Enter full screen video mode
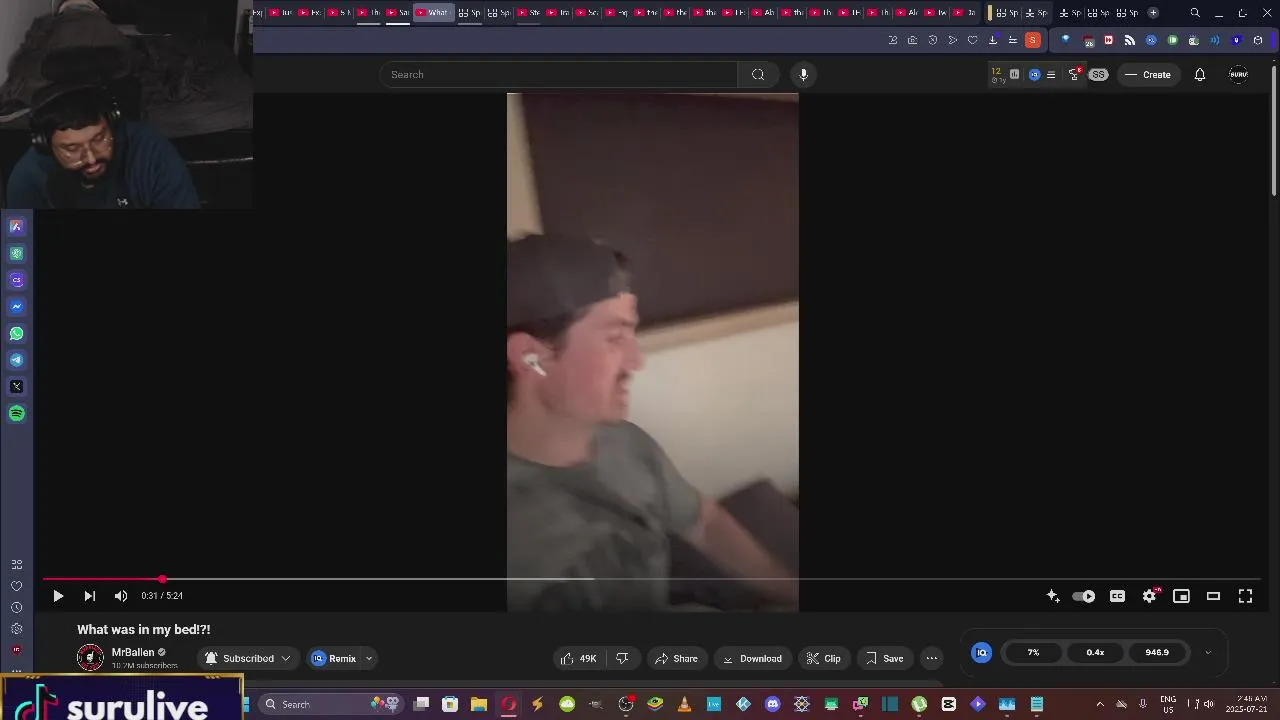 1245,596
